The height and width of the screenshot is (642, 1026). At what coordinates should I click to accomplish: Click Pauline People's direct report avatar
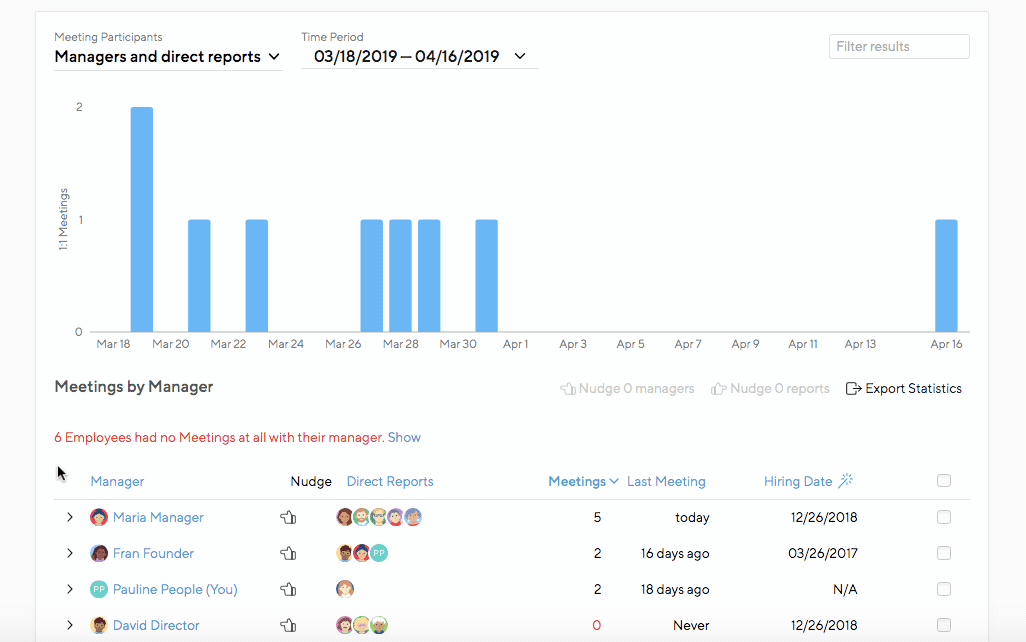click(x=345, y=590)
